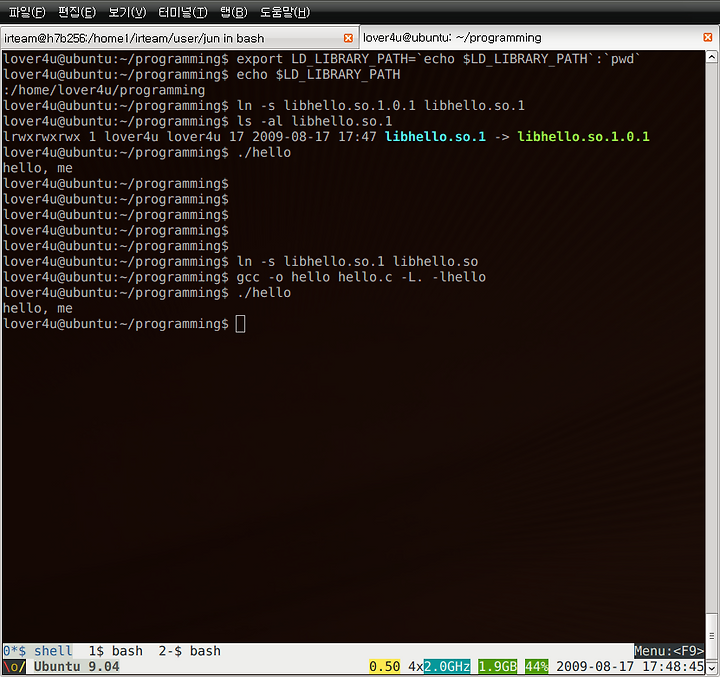Click the Menu:<F9> status label
The height and width of the screenshot is (677, 720).
click(x=669, y=651)
